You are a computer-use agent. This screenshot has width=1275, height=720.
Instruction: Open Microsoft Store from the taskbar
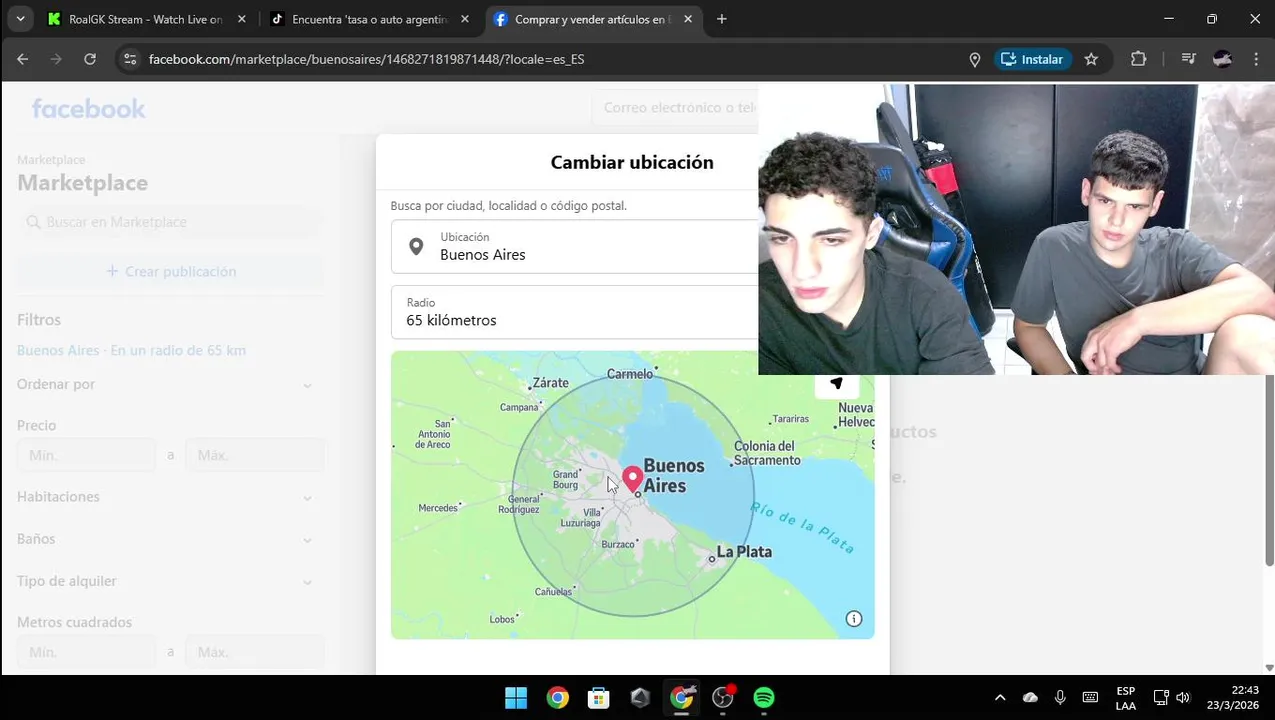click(x=599, y=698)
